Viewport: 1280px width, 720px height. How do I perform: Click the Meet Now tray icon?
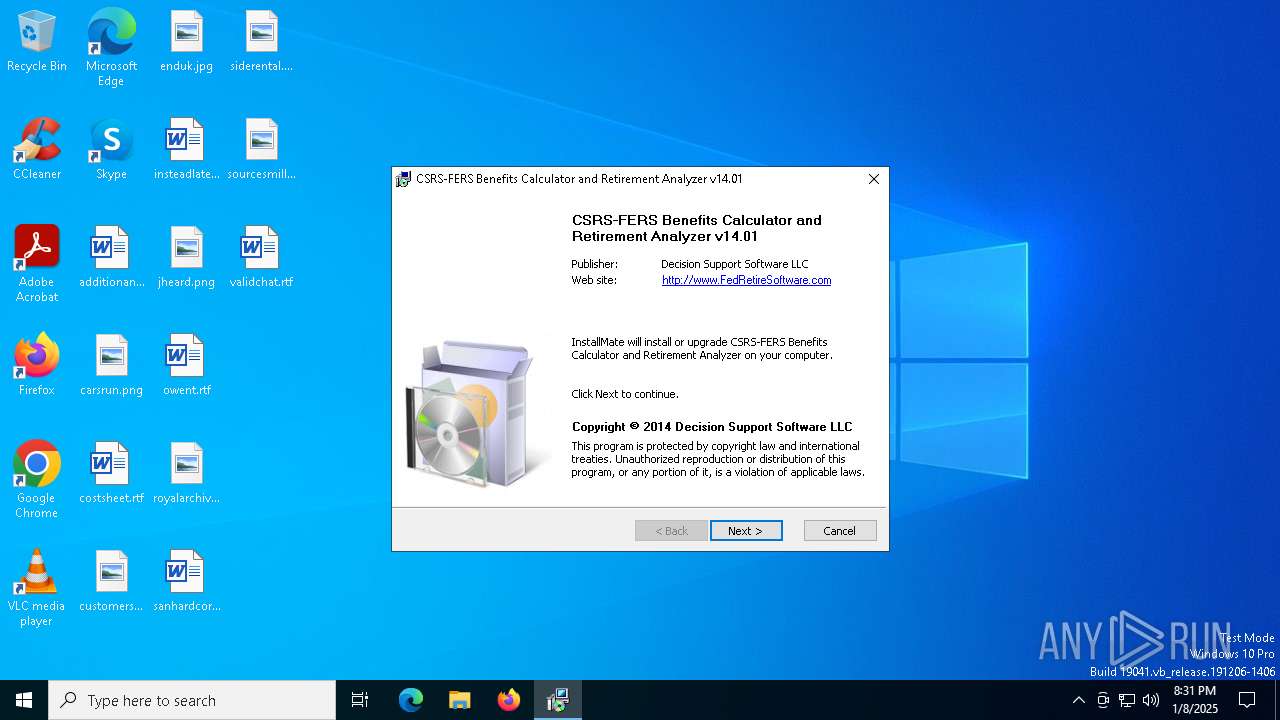click(1103, 700)
